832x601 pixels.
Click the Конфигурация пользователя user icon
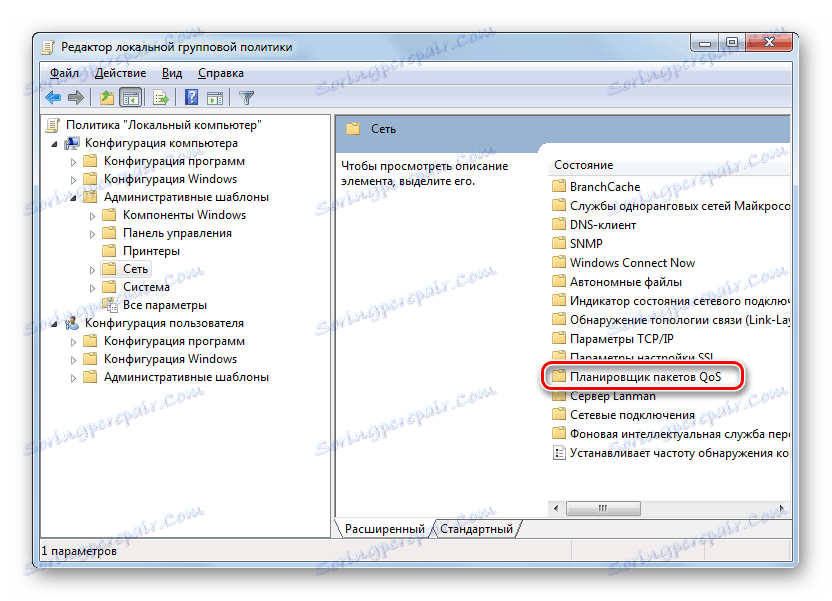72,323
